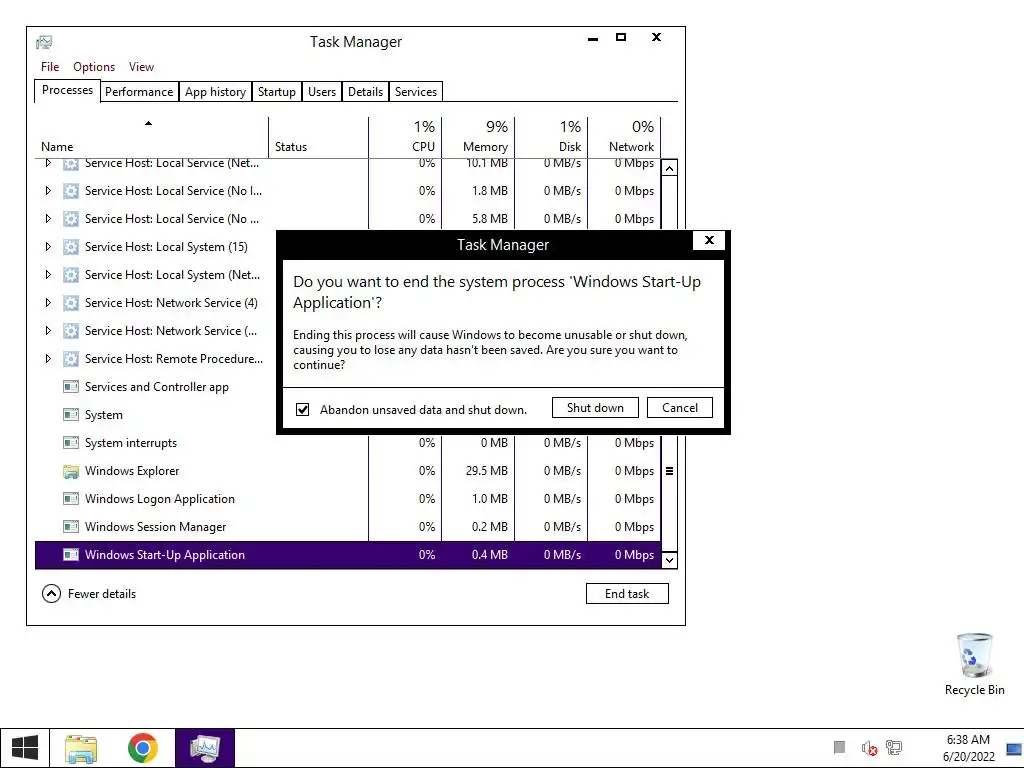Switch to the Details tab

(365, 91)
